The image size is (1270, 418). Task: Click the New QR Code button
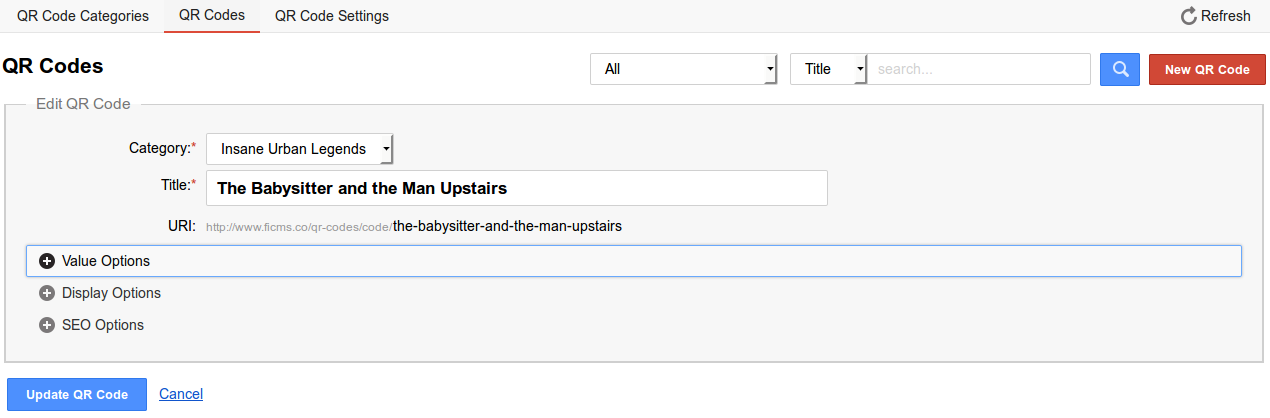coord(1207,70)
